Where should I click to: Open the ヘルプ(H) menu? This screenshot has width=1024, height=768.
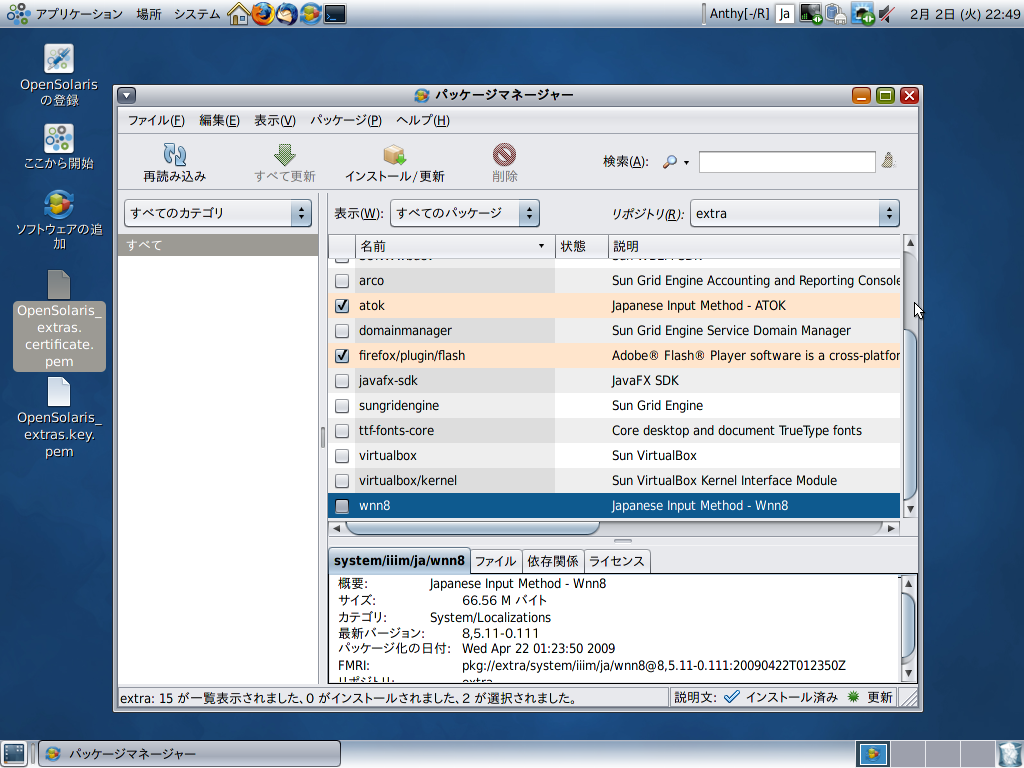(423, 120)
